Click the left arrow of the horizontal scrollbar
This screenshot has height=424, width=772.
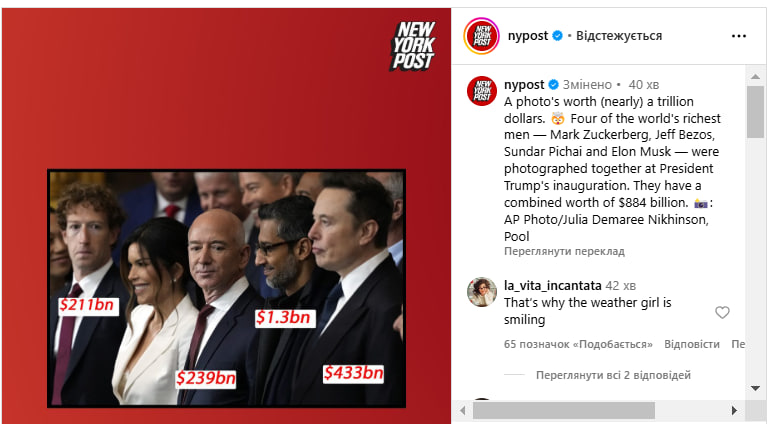462,410
